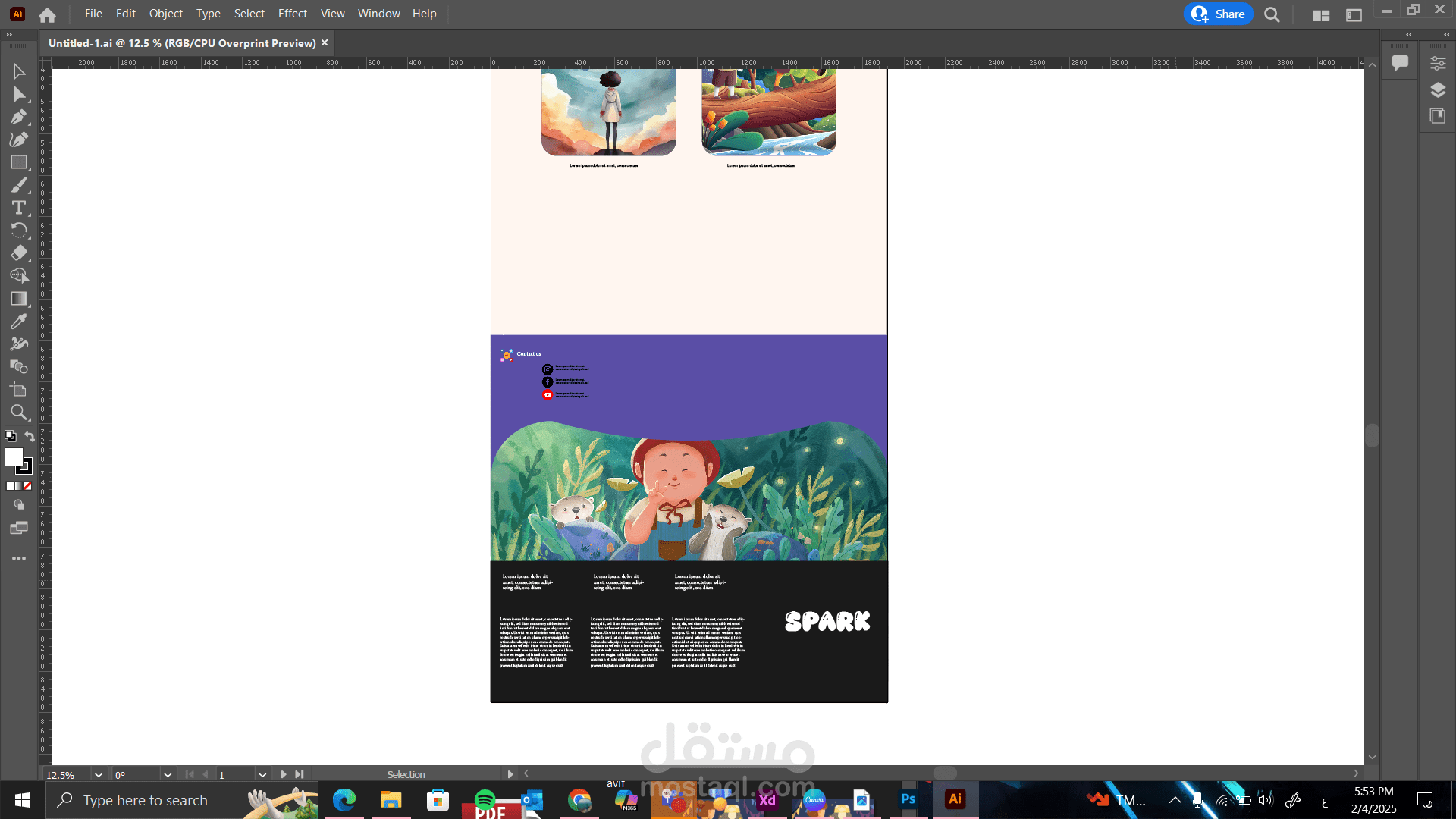Swap fill and stroke colors
Viewport: 1456px width, 819px height.
[x=30, y=436]
